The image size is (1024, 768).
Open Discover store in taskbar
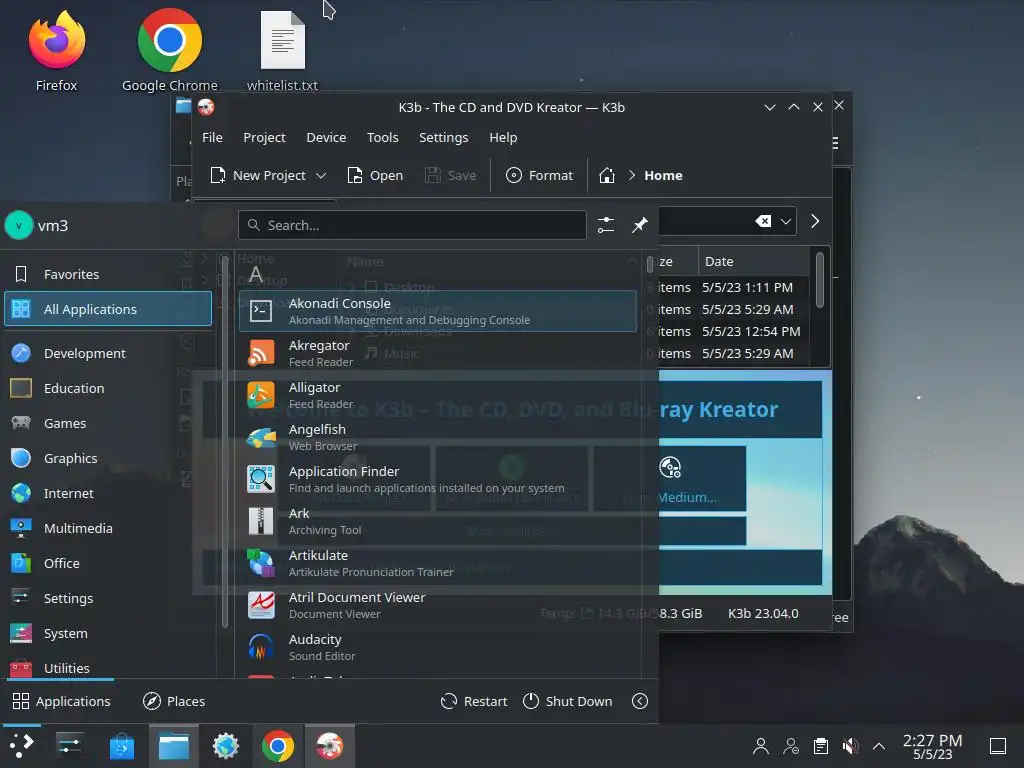121,746
